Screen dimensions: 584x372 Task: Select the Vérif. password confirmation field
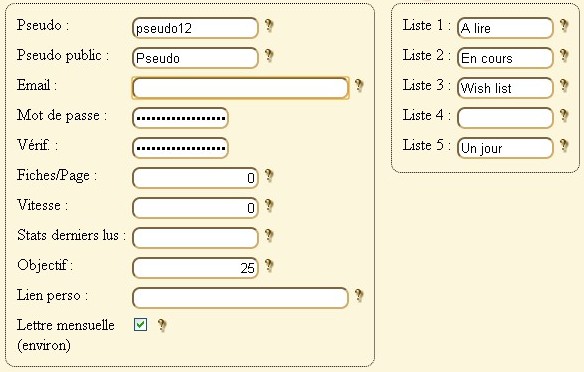click(180, 148)
